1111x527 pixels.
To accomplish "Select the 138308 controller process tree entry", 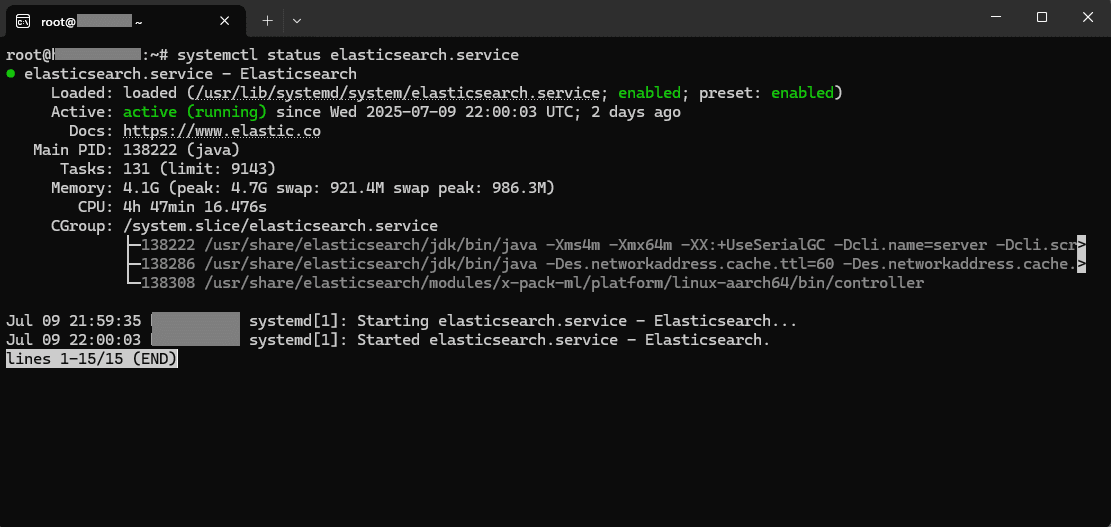I will 524,283.
